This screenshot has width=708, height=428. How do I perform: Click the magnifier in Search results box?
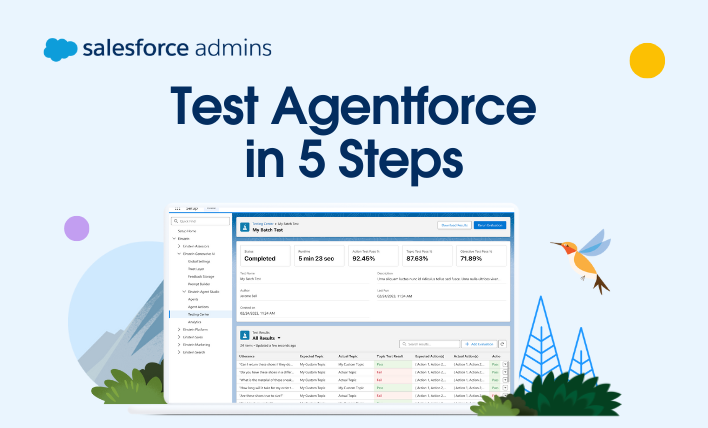(405, 344)
